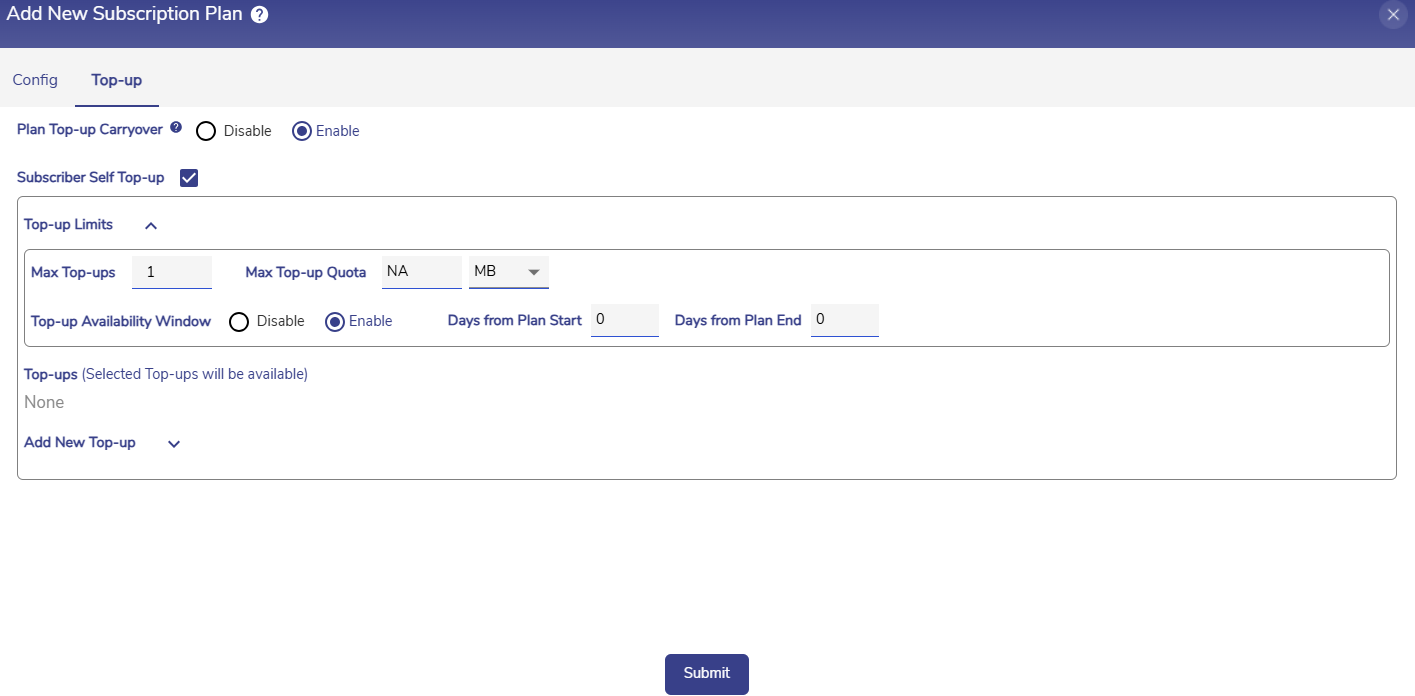Click the Max Top-up Quota value field
The image size is (1415, 696).
421,272
